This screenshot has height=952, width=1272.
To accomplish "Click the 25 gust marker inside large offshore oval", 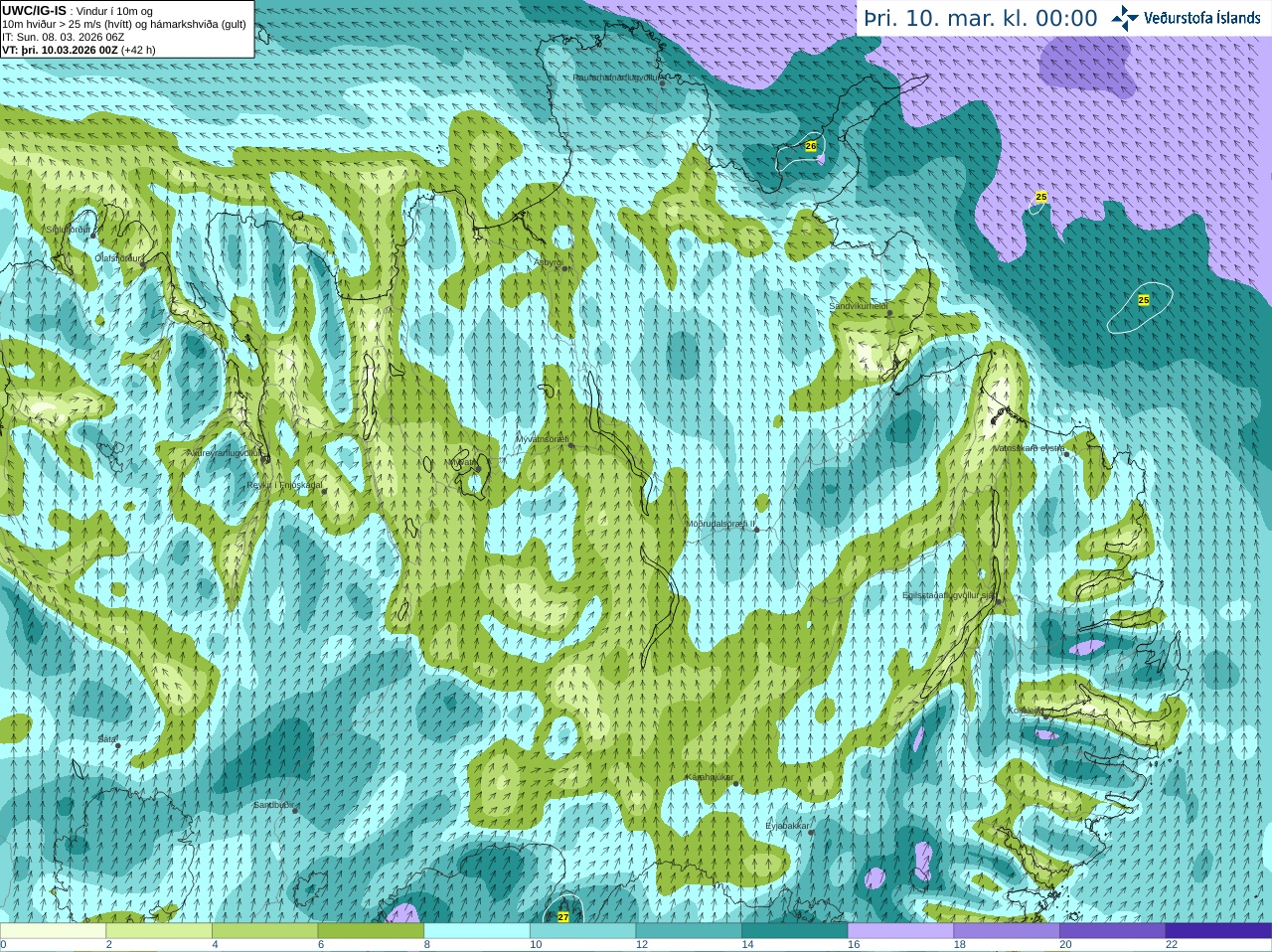I will tap(1144, 300).
